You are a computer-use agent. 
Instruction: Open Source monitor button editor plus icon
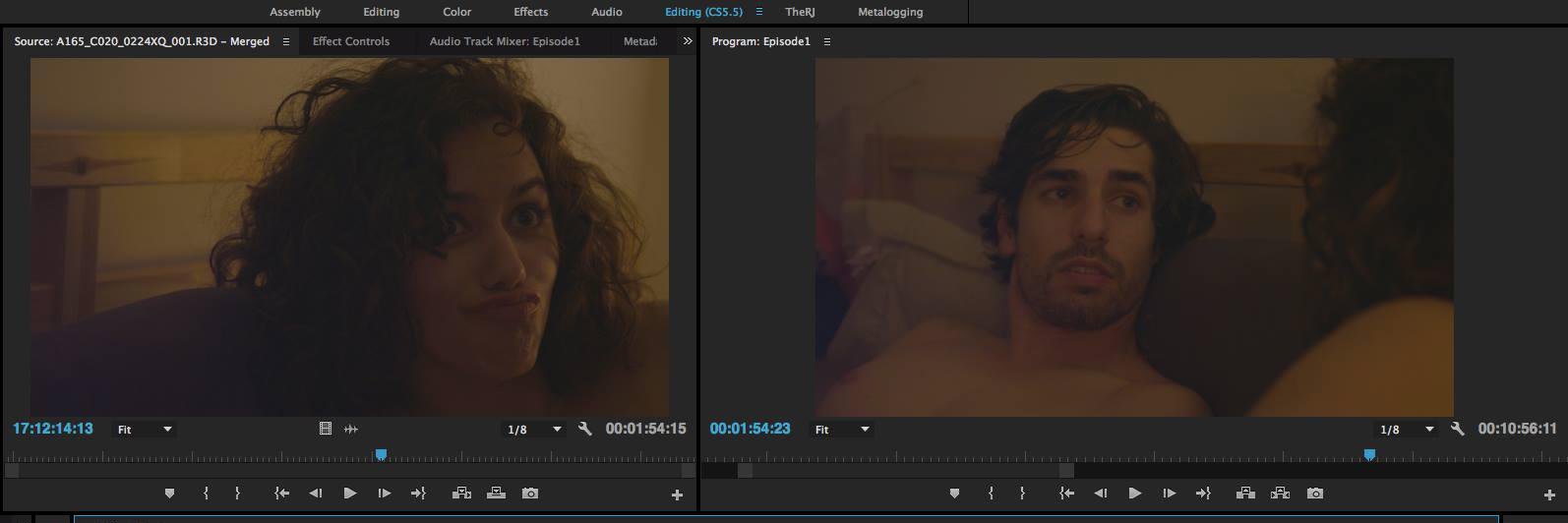coord(677,494)
